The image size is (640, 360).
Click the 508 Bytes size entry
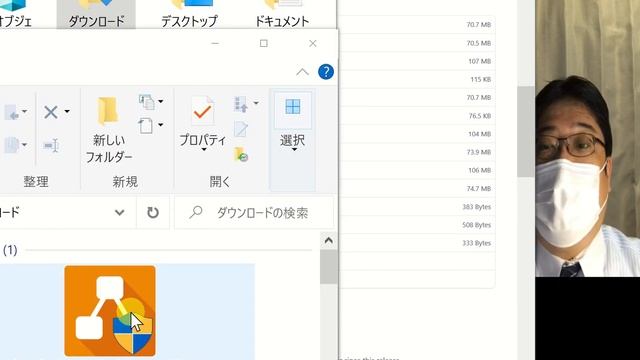coord(476,225)
